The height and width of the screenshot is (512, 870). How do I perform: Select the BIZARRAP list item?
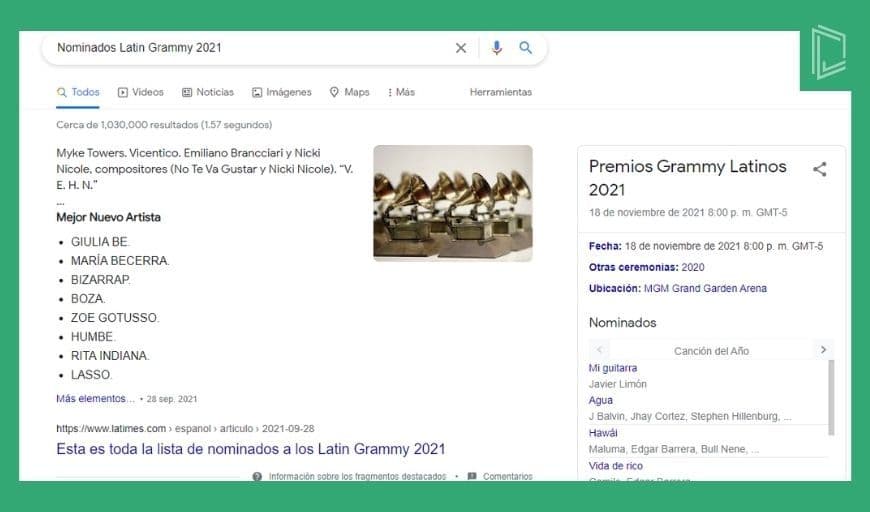point(100,280)
